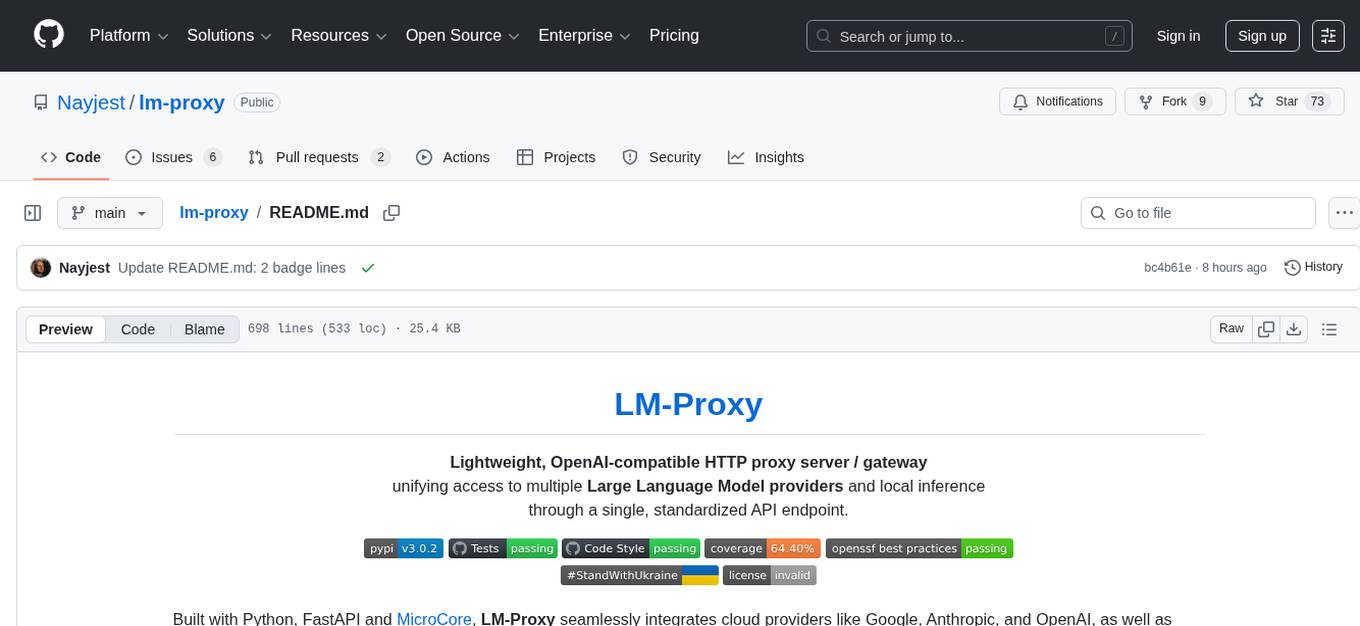Click Nayjest's profile avatar
Viewport: 1360px width, 626px height.
pos(40,267)
